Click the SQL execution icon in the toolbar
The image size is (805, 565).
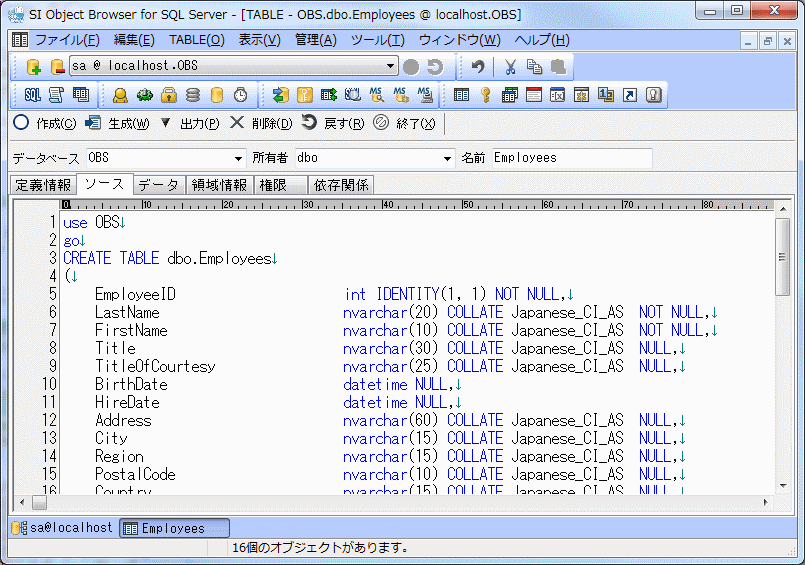coord(32,95)
